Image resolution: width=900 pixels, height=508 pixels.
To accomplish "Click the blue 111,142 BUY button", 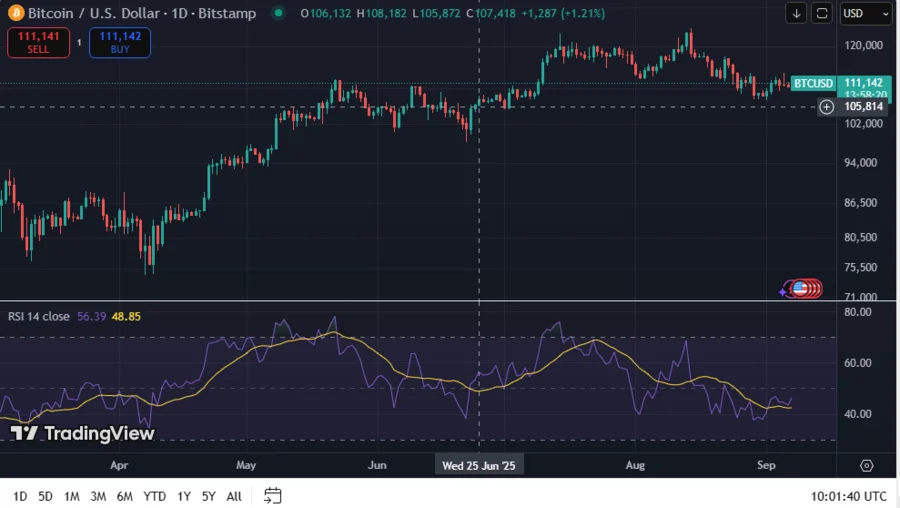I will [x=120, y=42].
